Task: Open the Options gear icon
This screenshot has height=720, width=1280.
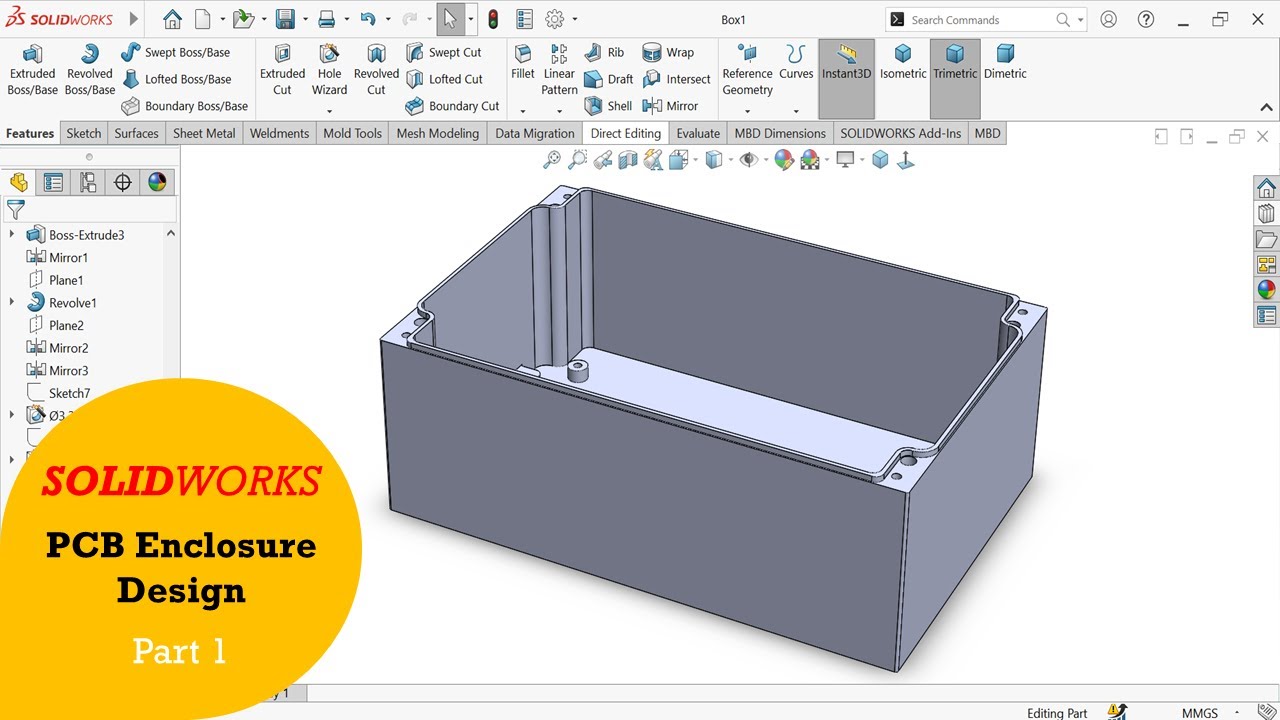Action: (555, 19)
